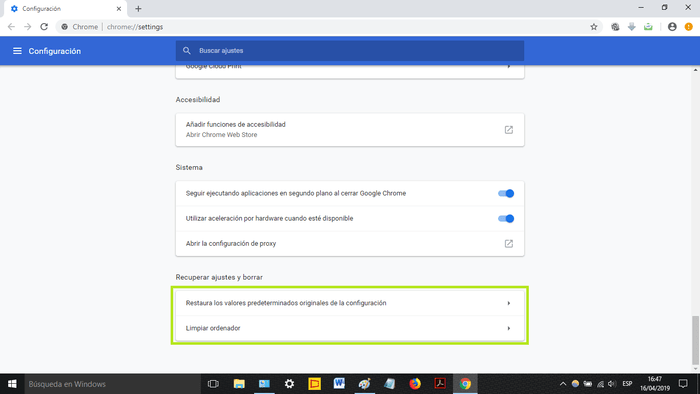
Task: Click the browser forward arrow
Action: click(28, 27)
